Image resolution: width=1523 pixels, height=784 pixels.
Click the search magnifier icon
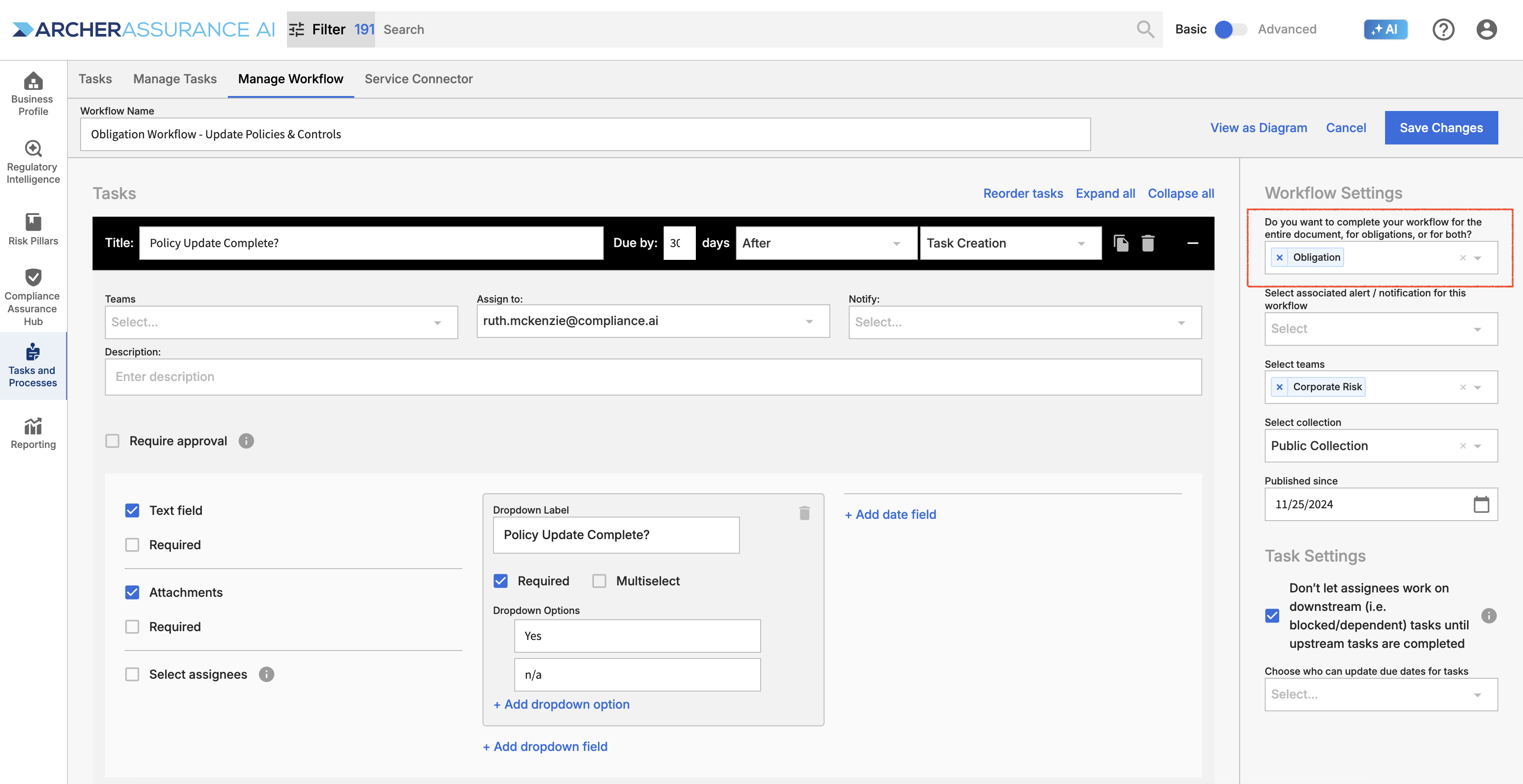coord(1145,29)
